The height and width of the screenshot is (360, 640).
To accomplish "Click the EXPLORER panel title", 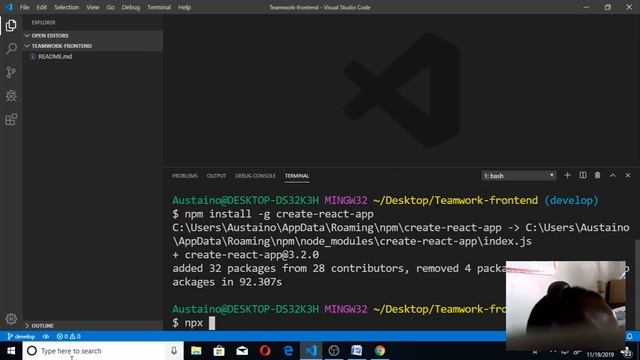I will coord(43,22).
